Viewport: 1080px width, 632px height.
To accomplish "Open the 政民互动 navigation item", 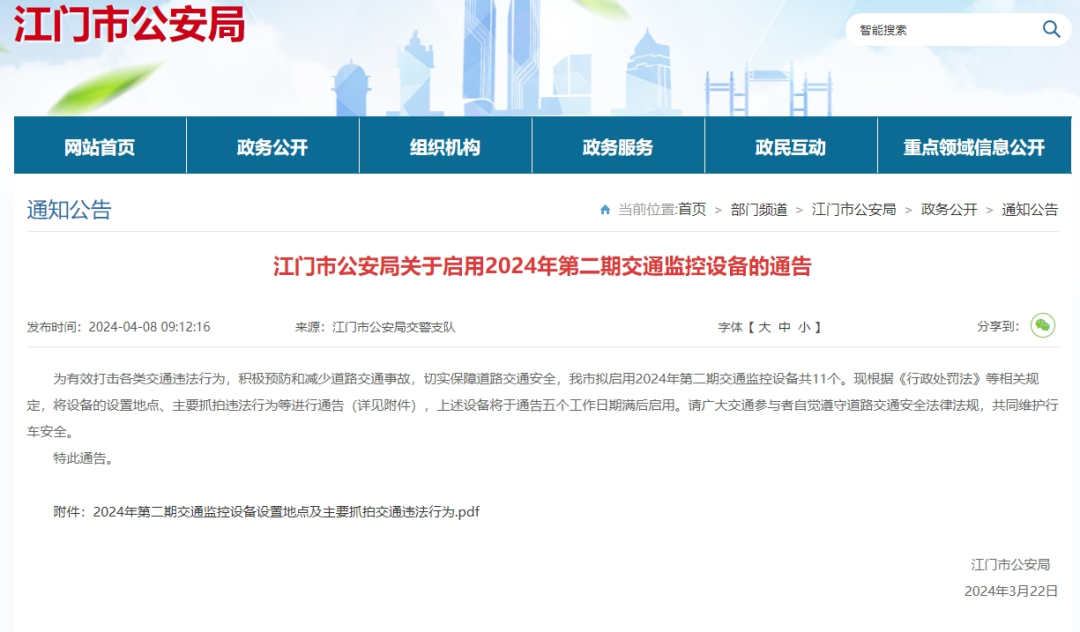I will pyautogui.click(x=790, y=147).
